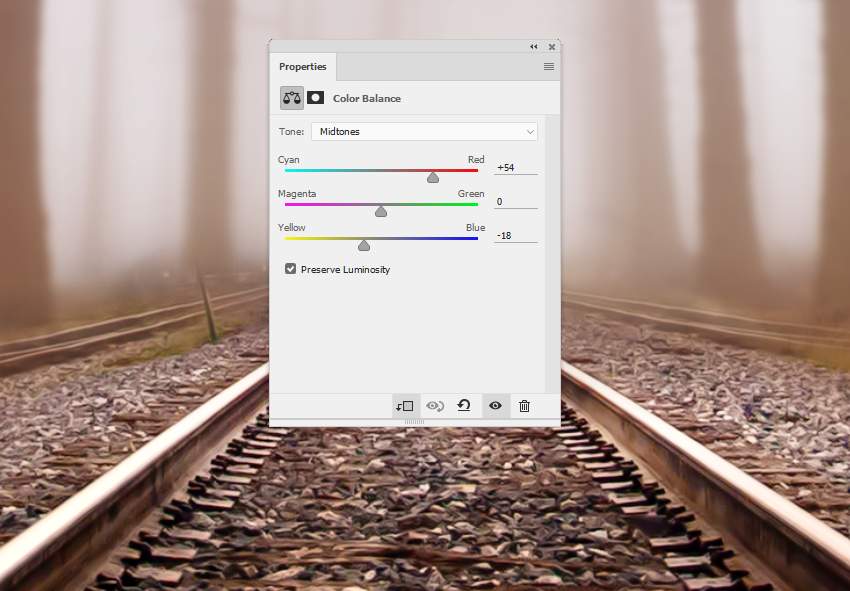Click the Cyan/Red value field showing +54

tap(515, 168)
